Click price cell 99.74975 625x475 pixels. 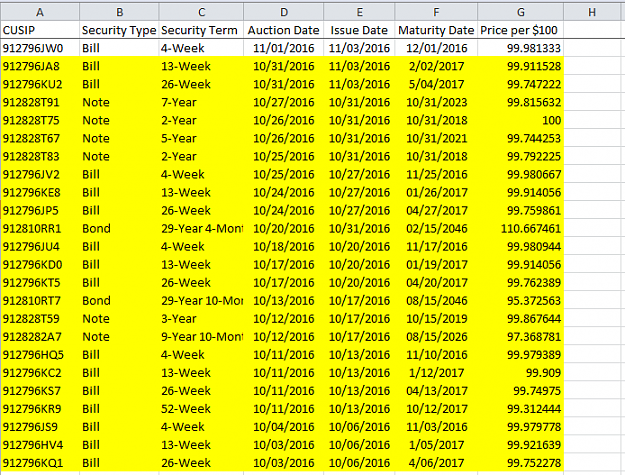pos(521,391)
